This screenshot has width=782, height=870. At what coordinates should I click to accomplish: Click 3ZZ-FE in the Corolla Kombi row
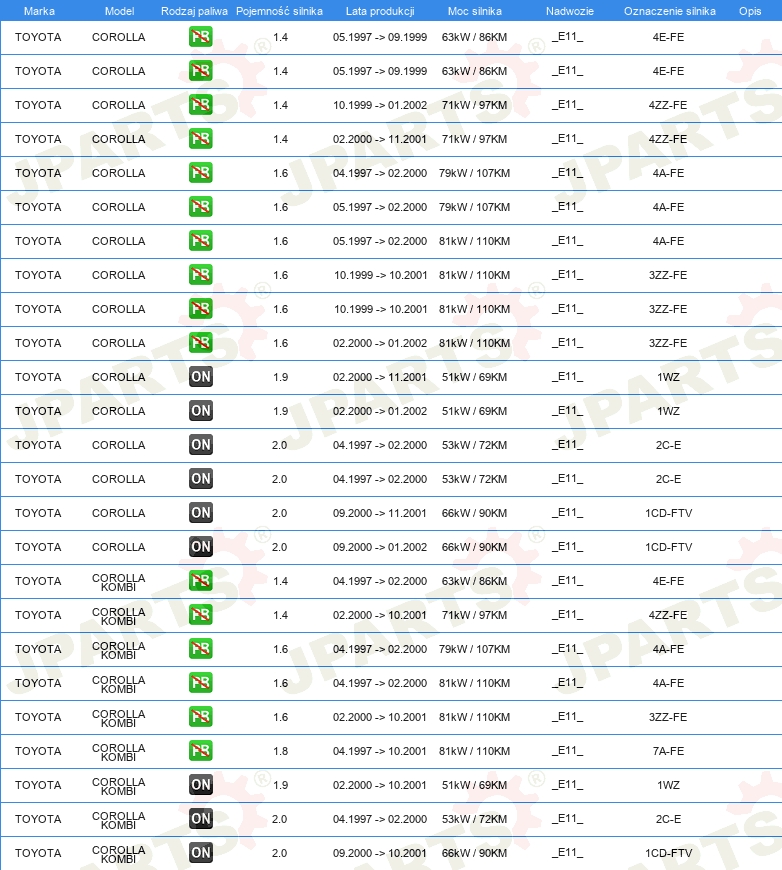tap(668, 717)
